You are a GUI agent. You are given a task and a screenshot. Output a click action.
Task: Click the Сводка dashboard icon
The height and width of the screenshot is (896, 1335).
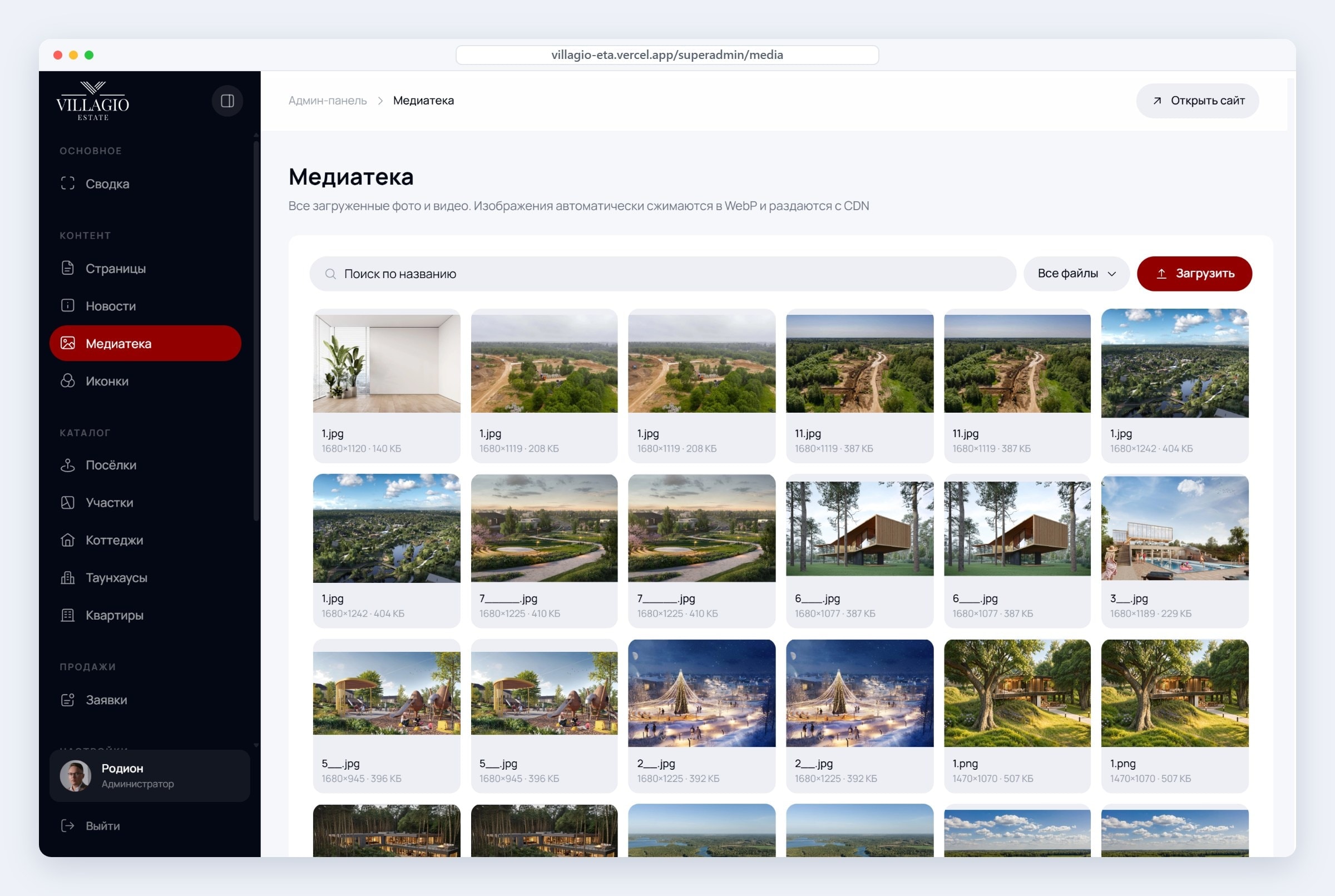[67, 184]
